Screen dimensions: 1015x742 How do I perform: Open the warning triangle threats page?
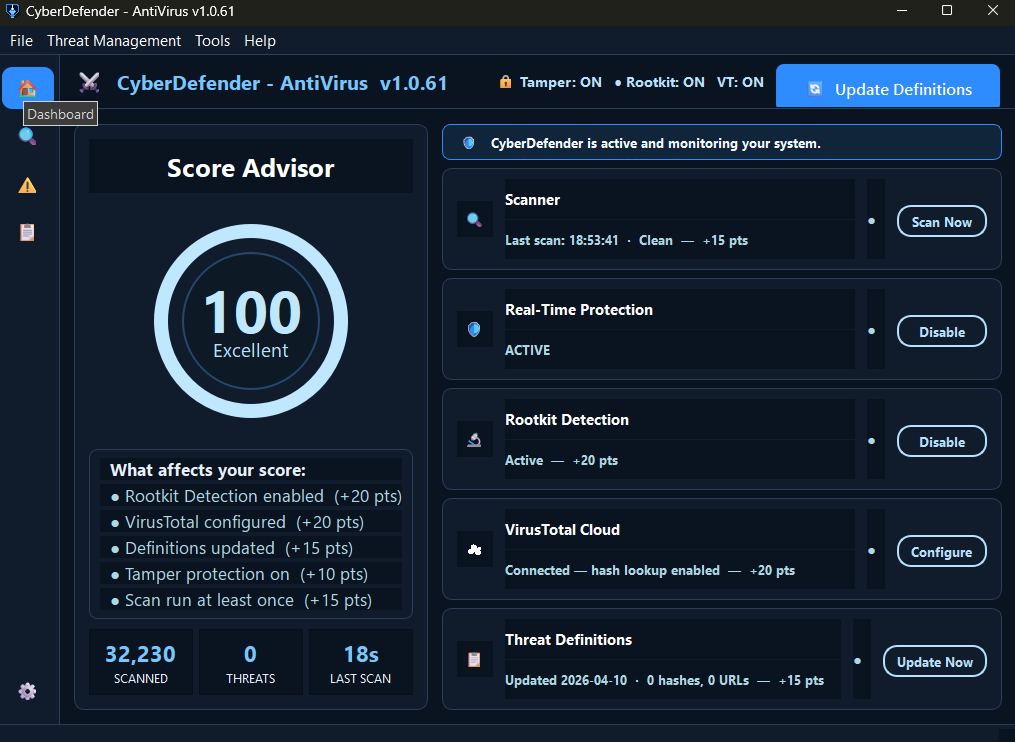click(27, 186)
